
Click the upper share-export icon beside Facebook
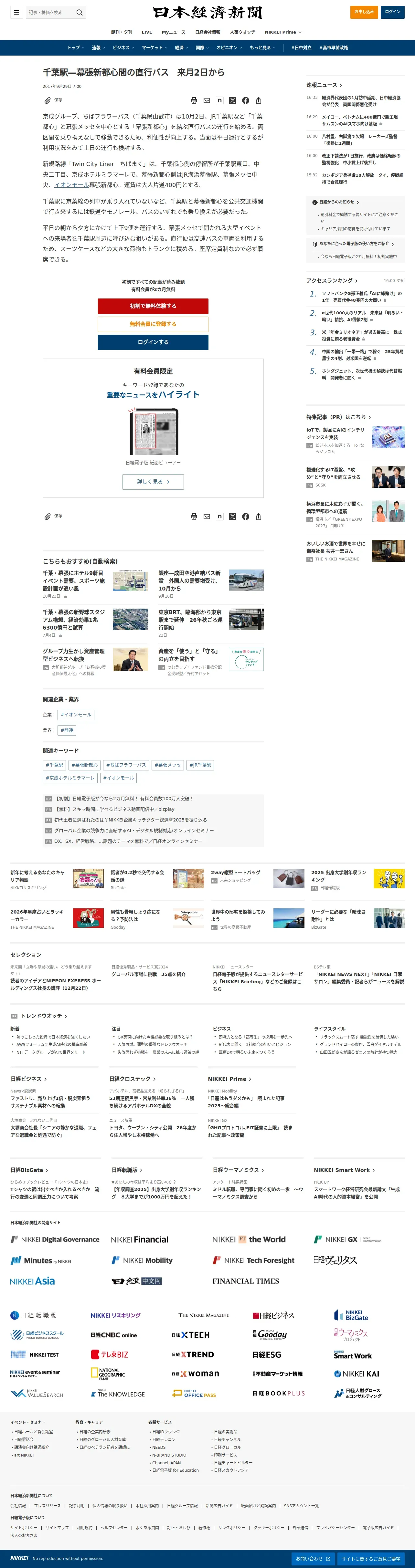[x=258, y=100]
